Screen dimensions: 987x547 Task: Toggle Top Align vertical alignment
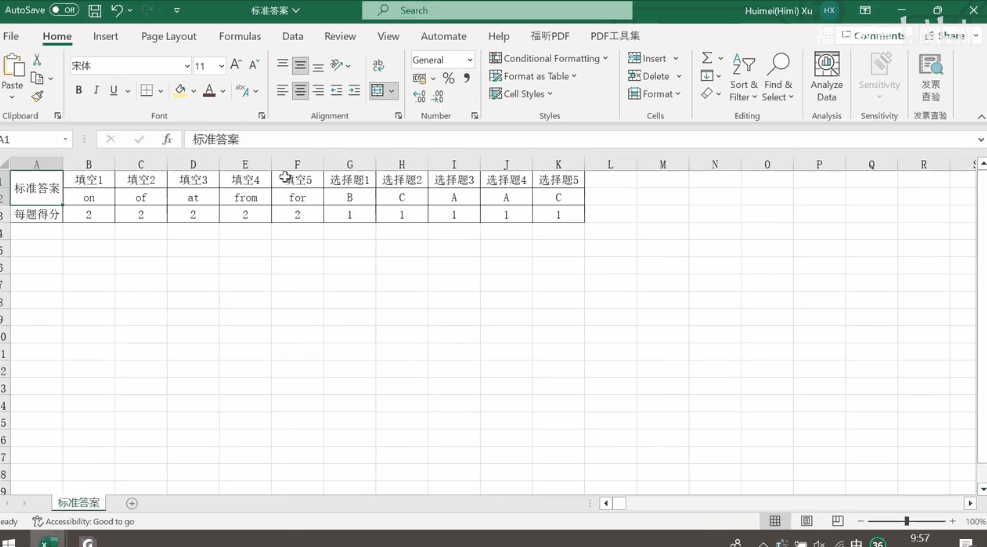(x=282, y=65)
